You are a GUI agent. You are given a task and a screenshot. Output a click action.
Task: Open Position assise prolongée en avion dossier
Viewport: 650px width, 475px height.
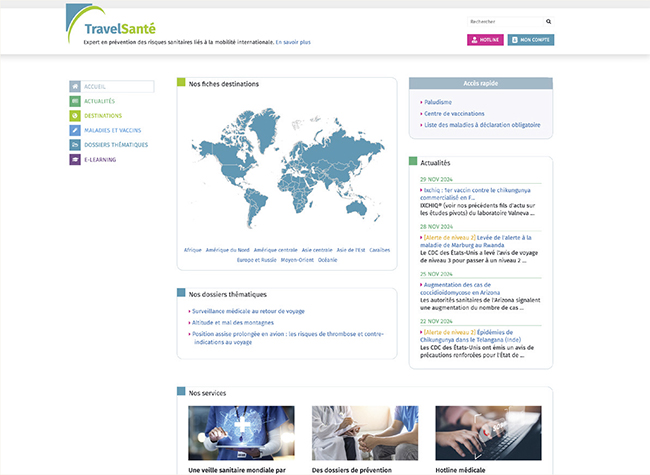(x=288, y=338)
